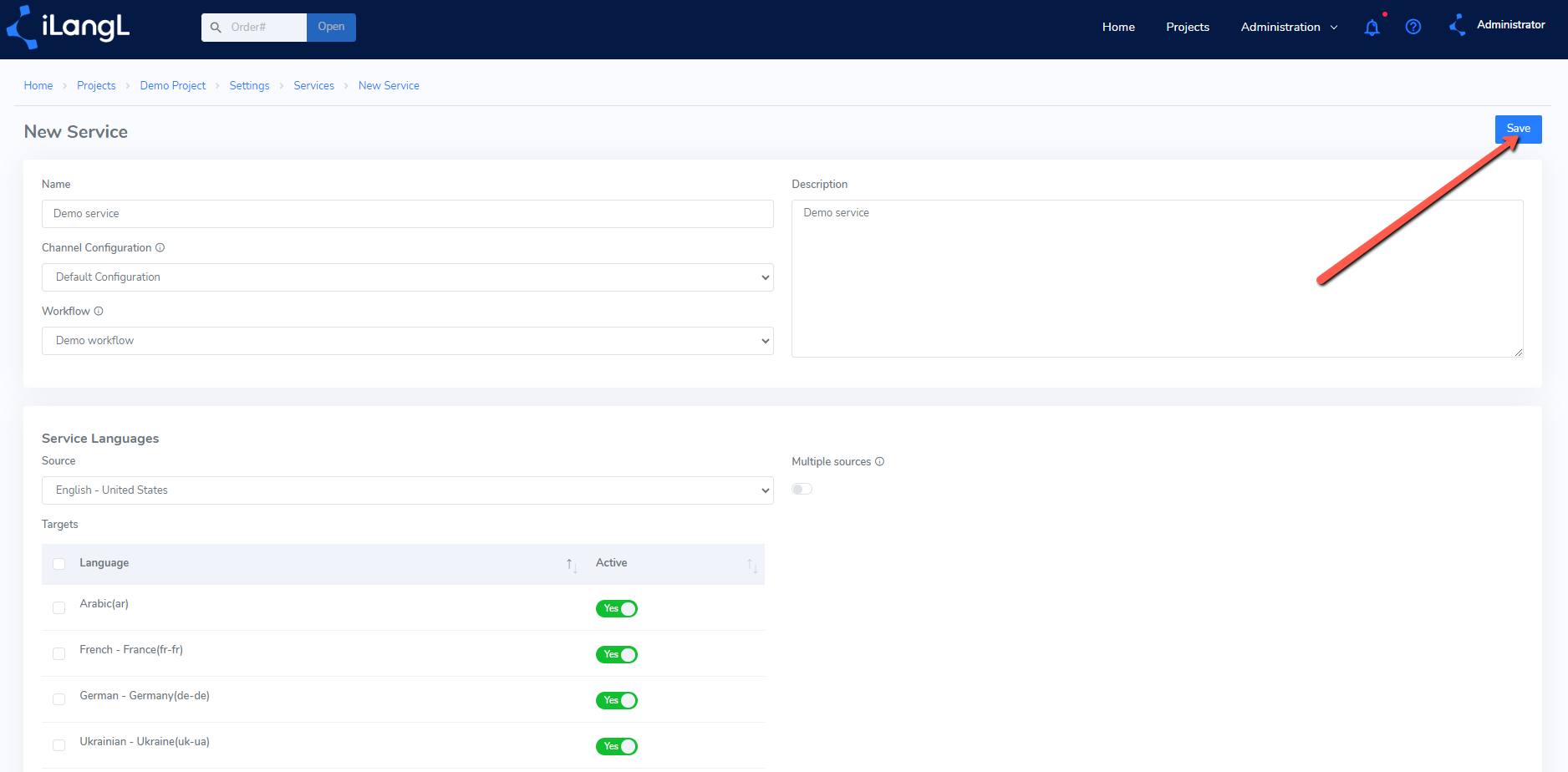Click the Workflow info icon

pos(99,312)
